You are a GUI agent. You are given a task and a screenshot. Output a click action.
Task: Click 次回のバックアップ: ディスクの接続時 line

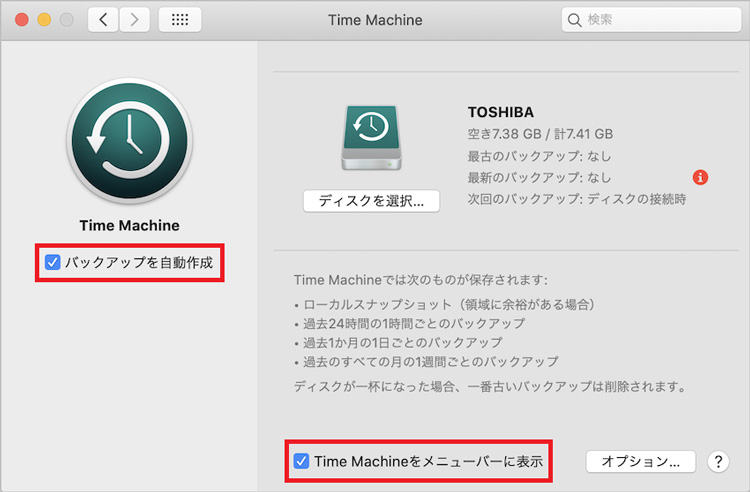click(577, 199)
